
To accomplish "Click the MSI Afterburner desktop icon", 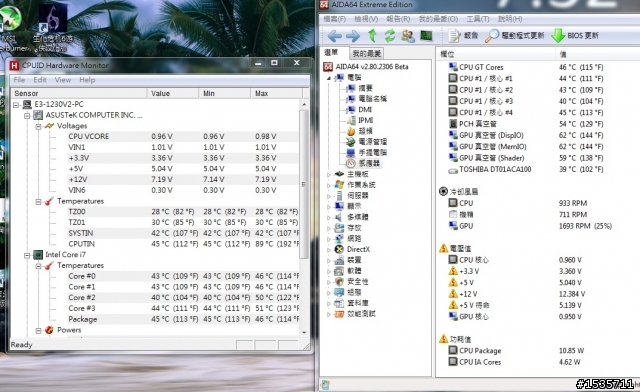I will [x=11, y=29].
